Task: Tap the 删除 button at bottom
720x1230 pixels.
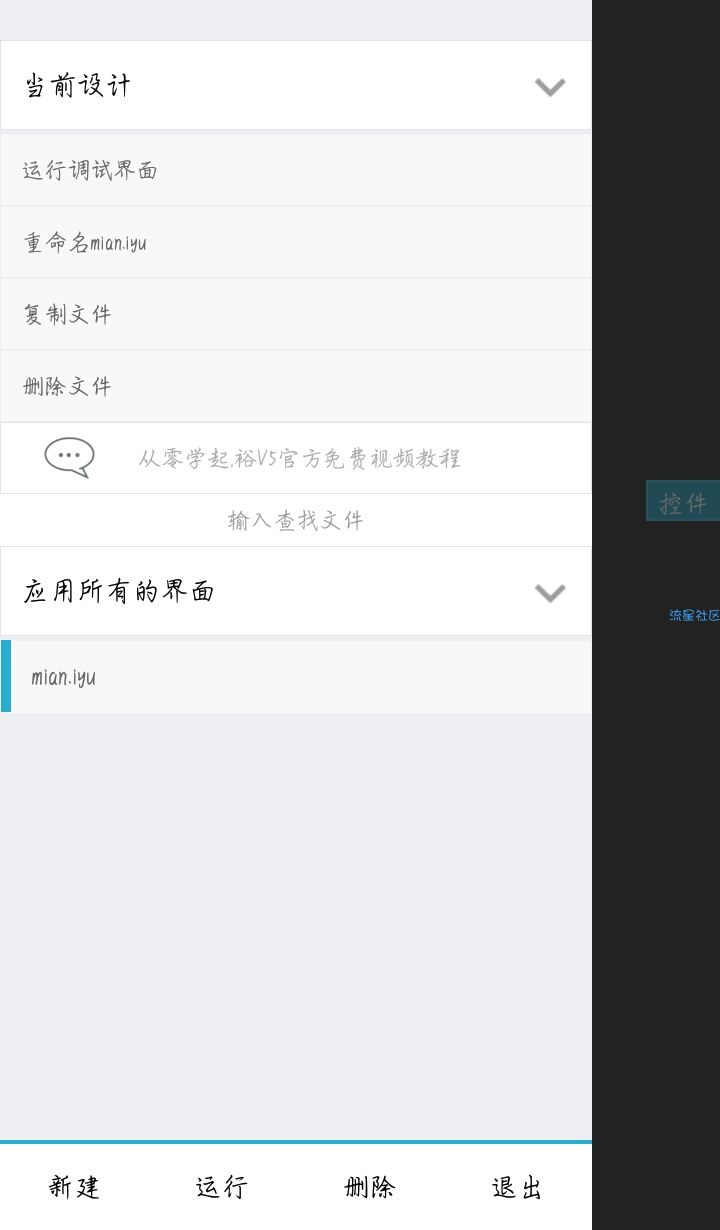Action: pyautogui.click(x=370, y=1187)
